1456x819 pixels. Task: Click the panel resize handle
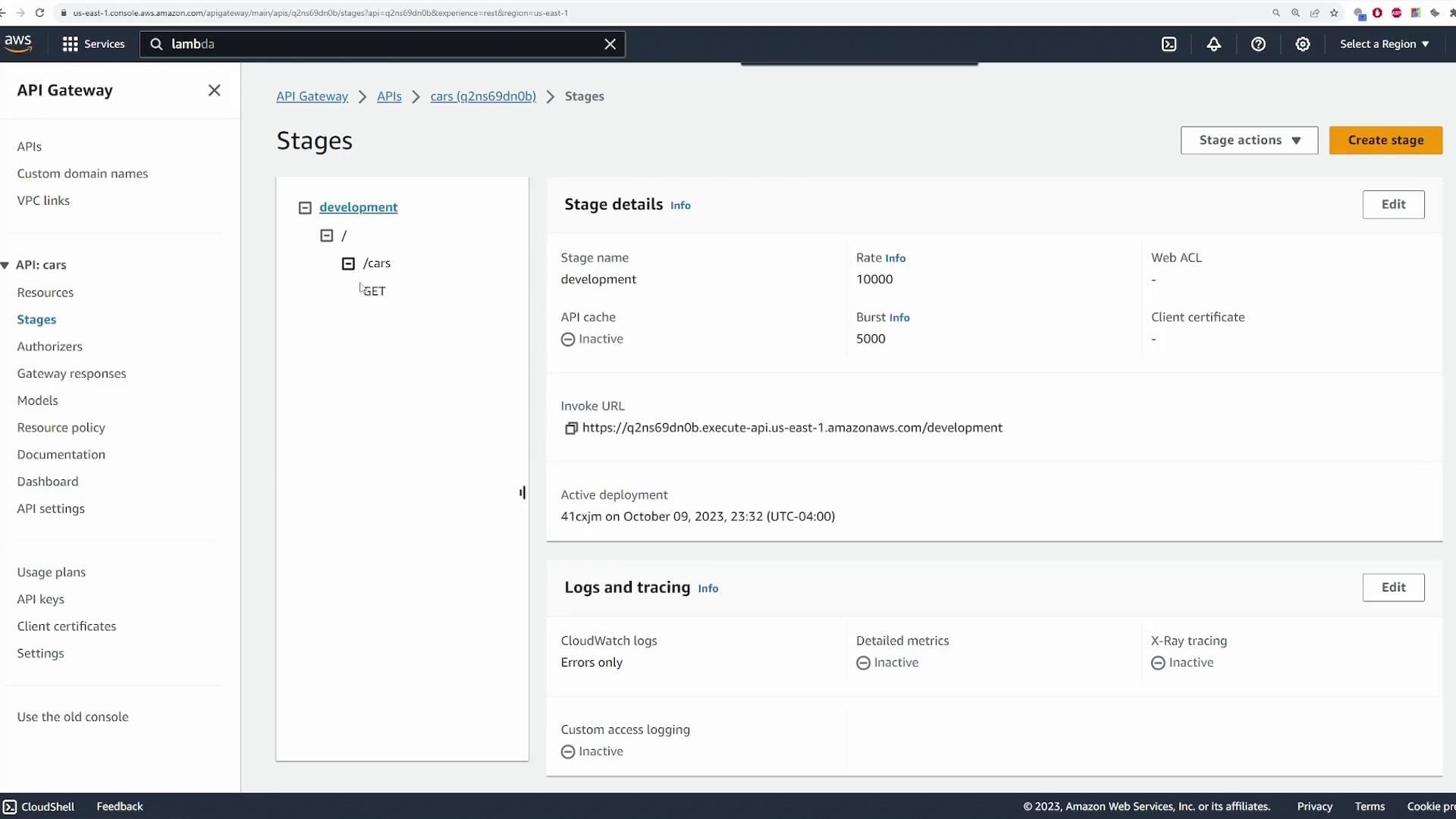pyautogui.click(x=522, y=493)
